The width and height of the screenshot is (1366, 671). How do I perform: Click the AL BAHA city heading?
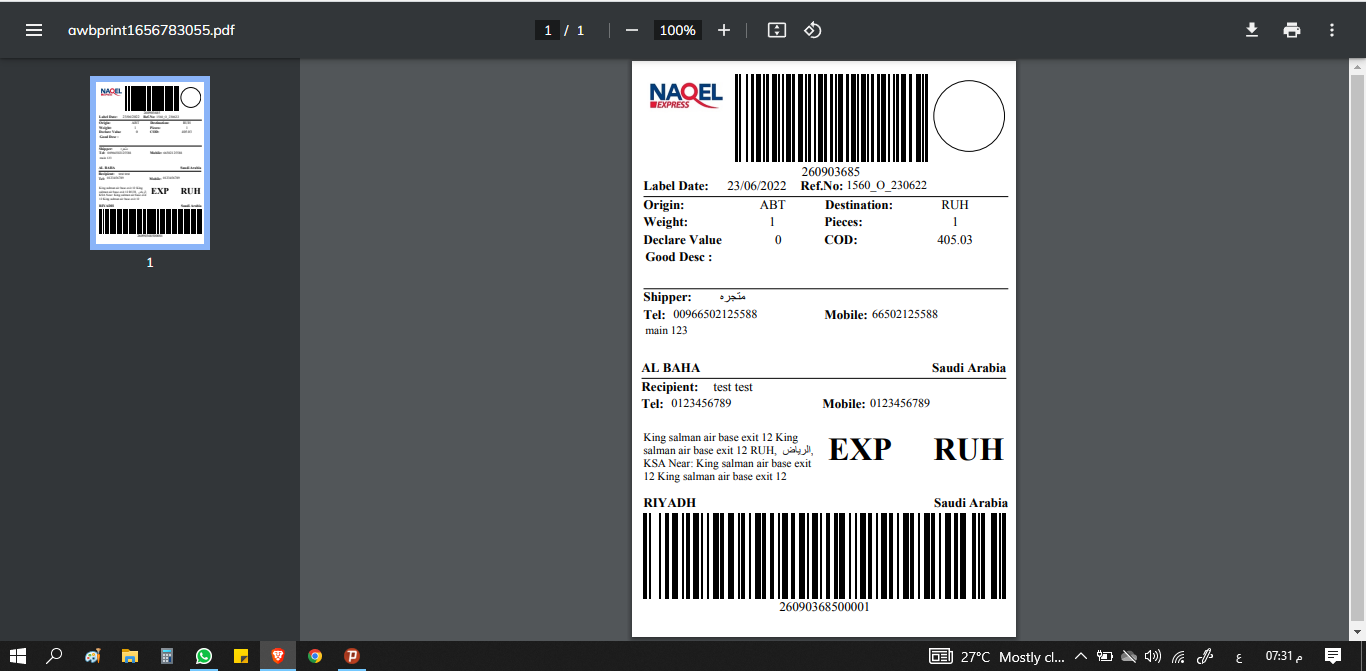coord(671,368)
